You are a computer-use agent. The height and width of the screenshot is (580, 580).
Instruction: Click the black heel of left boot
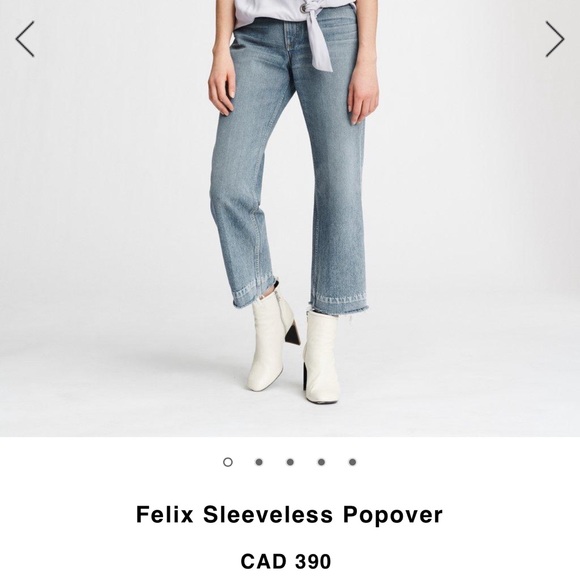point(292,333)
